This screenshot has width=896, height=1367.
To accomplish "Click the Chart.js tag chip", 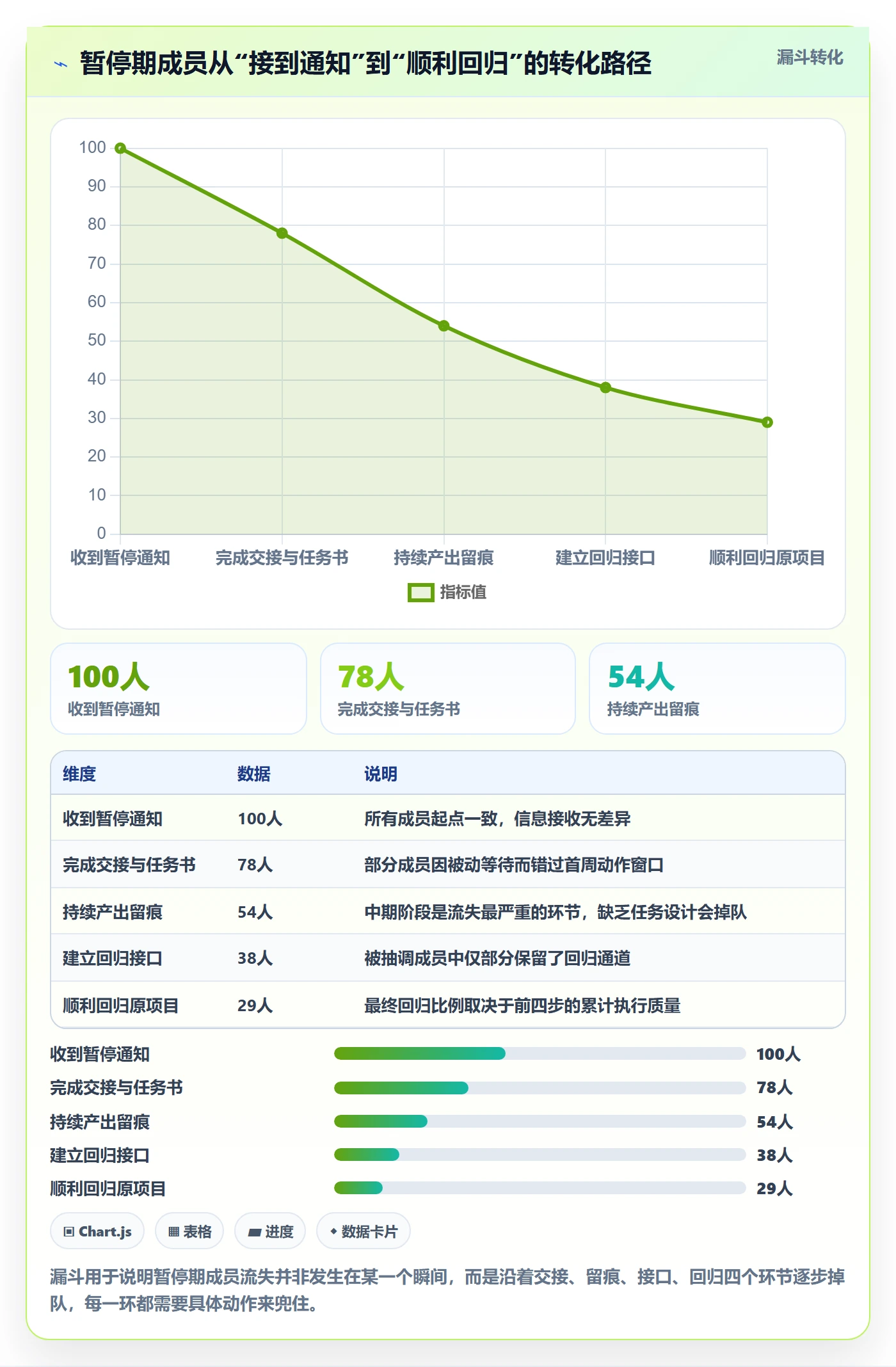I will 97,1231.
